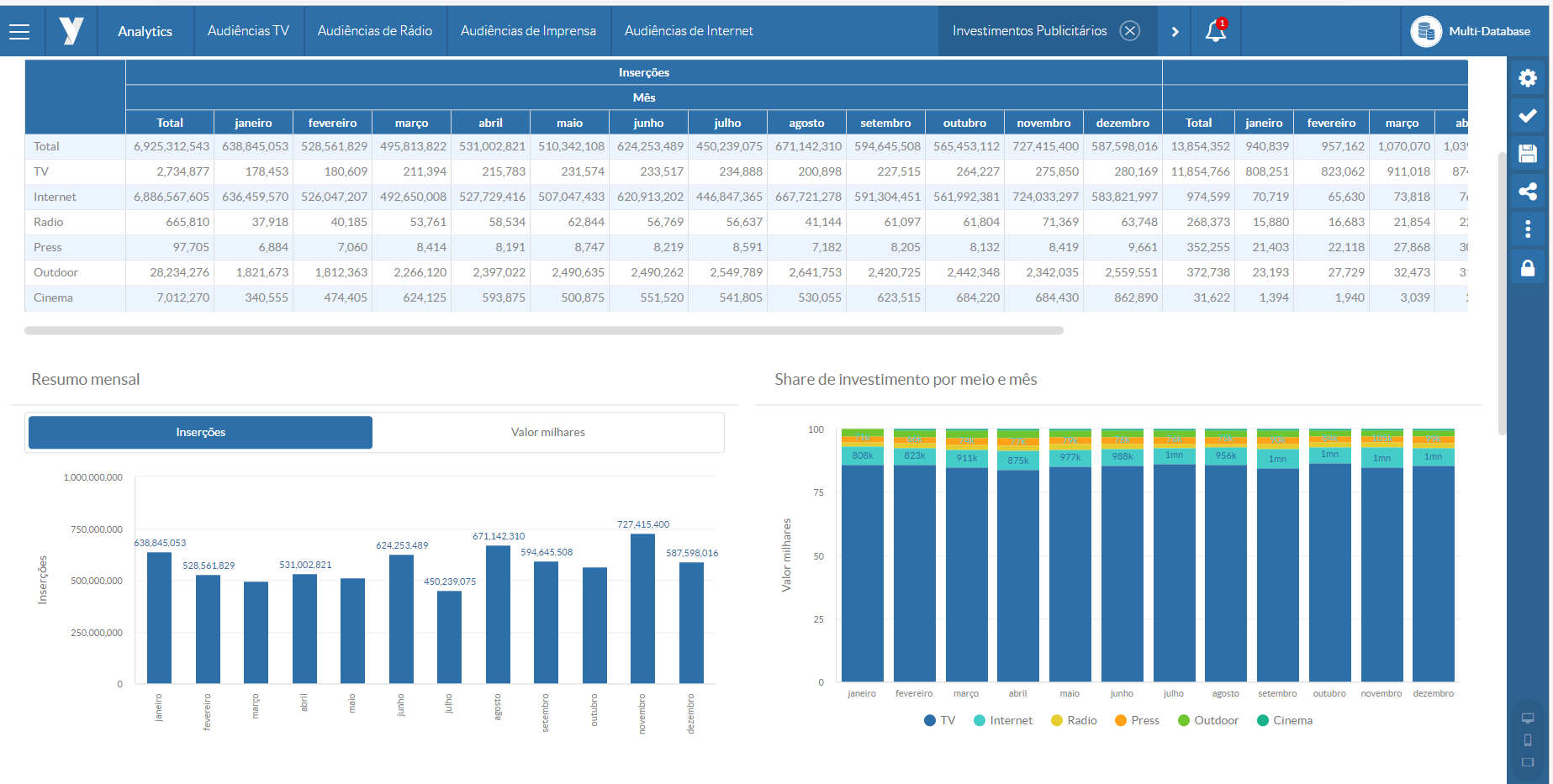The height and width of the screenshot is (784, 1553).
Task: Open the Multi-Database selector
Action: pos(1471,32)
